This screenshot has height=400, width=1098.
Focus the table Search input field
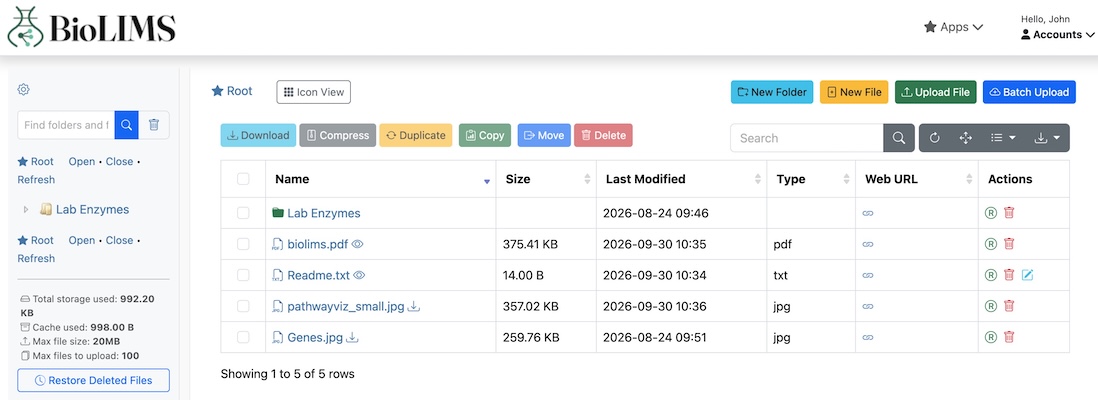(x=807, y=138)
